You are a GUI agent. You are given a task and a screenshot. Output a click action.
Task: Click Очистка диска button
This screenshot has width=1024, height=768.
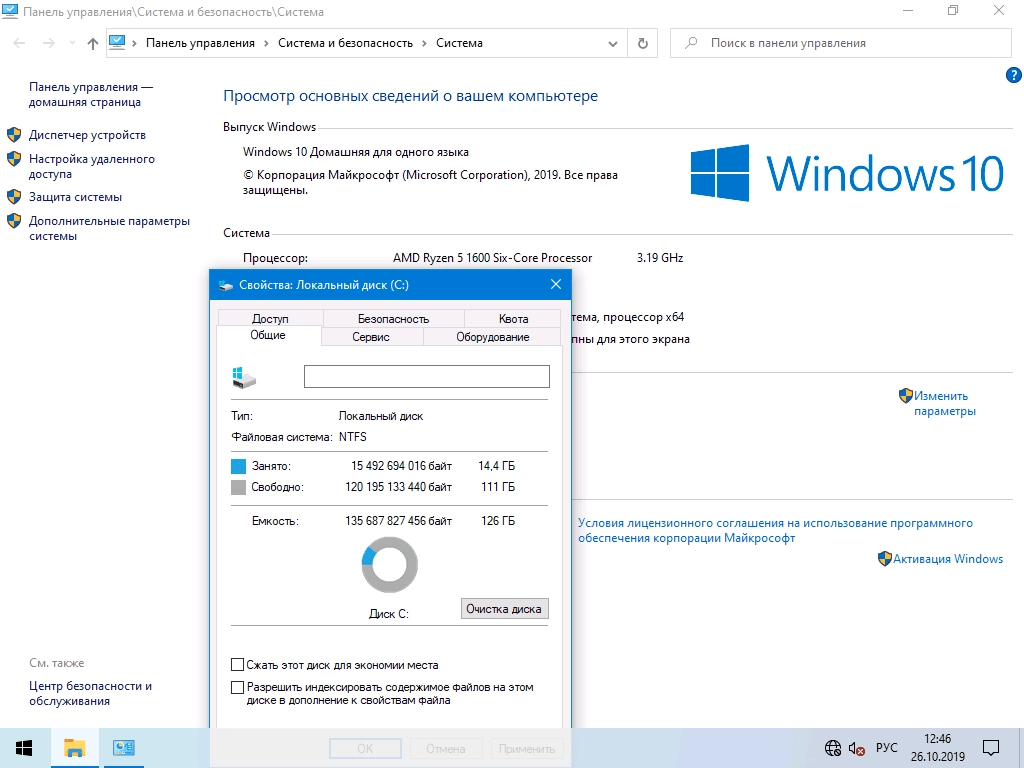504,609
